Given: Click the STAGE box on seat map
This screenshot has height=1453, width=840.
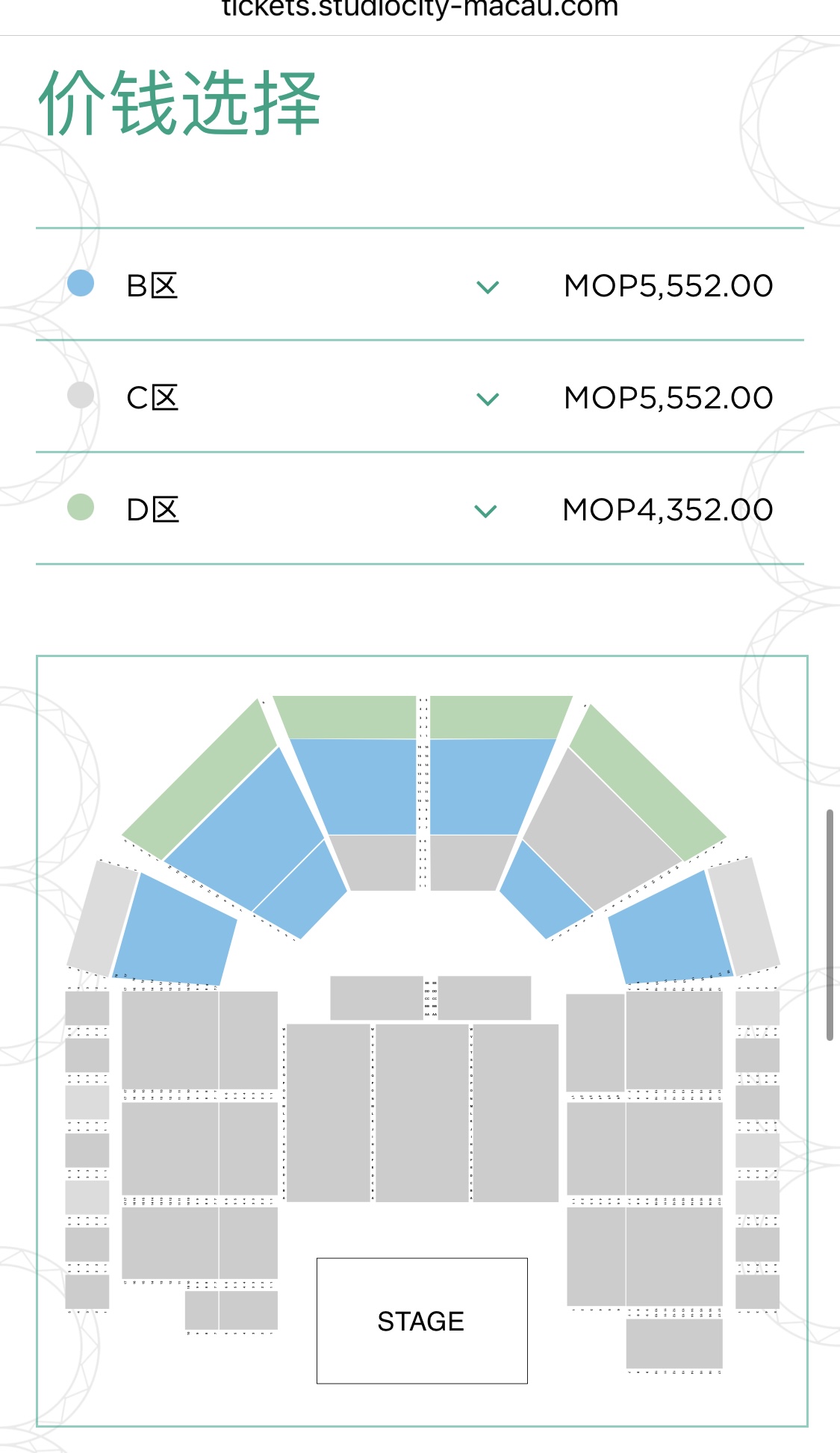Looking at the screenshot, I should click(422, 1320).
